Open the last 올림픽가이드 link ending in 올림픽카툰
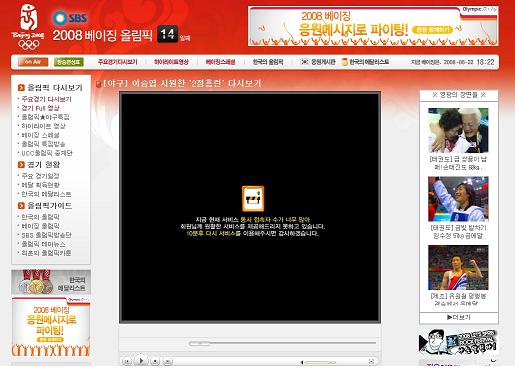Screen dimensions: 515x370 pos(46,253)
